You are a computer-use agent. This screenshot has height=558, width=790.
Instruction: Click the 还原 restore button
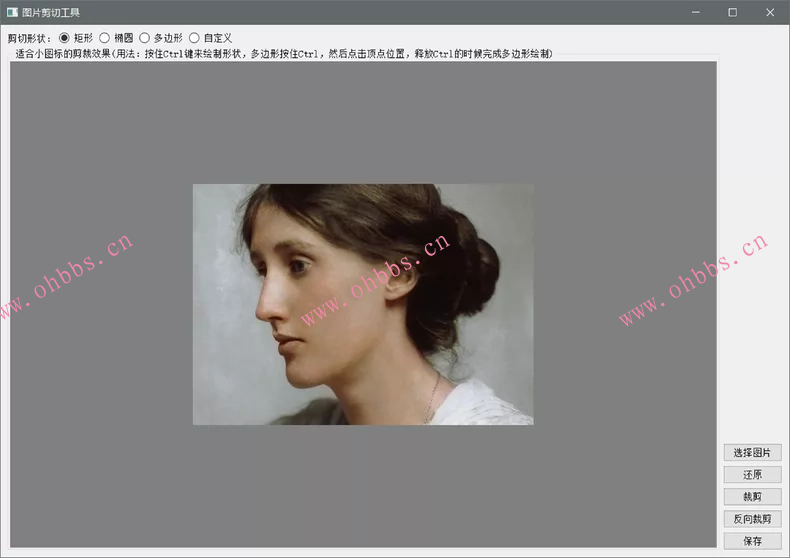(x=752, y=474)
